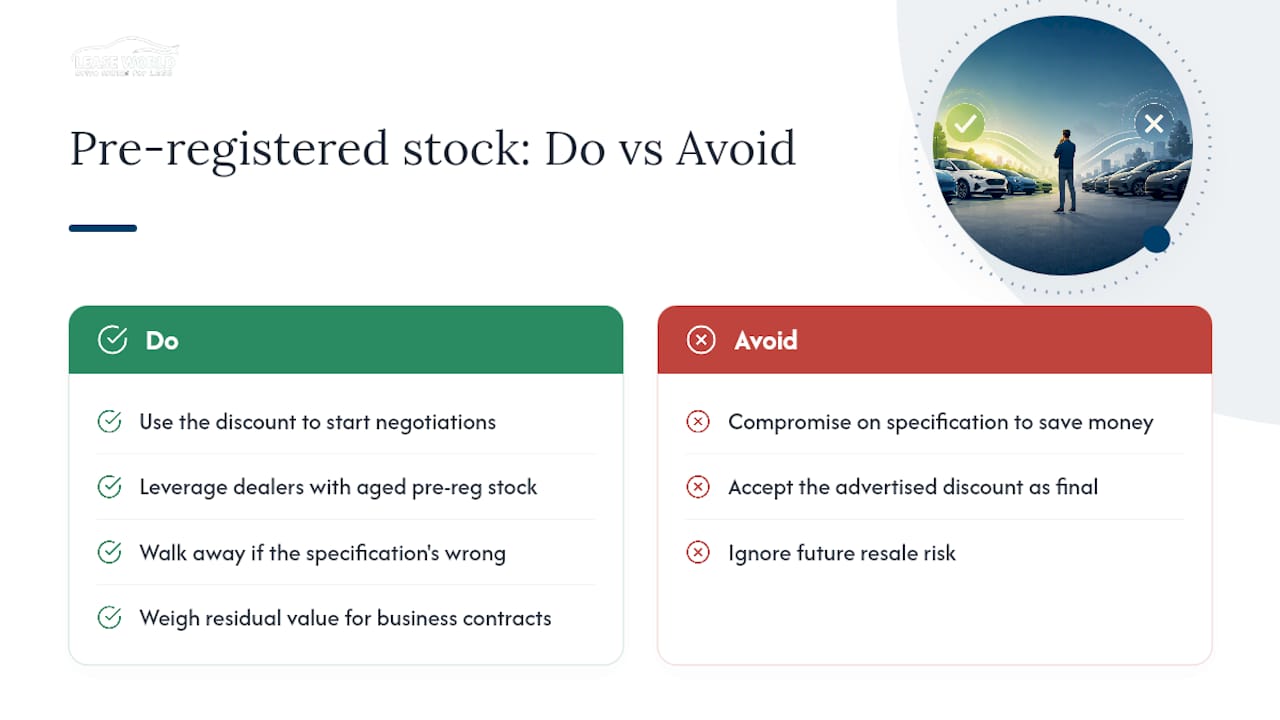
Task: Click the green checkmark badge on the photo
Action: click(965, 124)
